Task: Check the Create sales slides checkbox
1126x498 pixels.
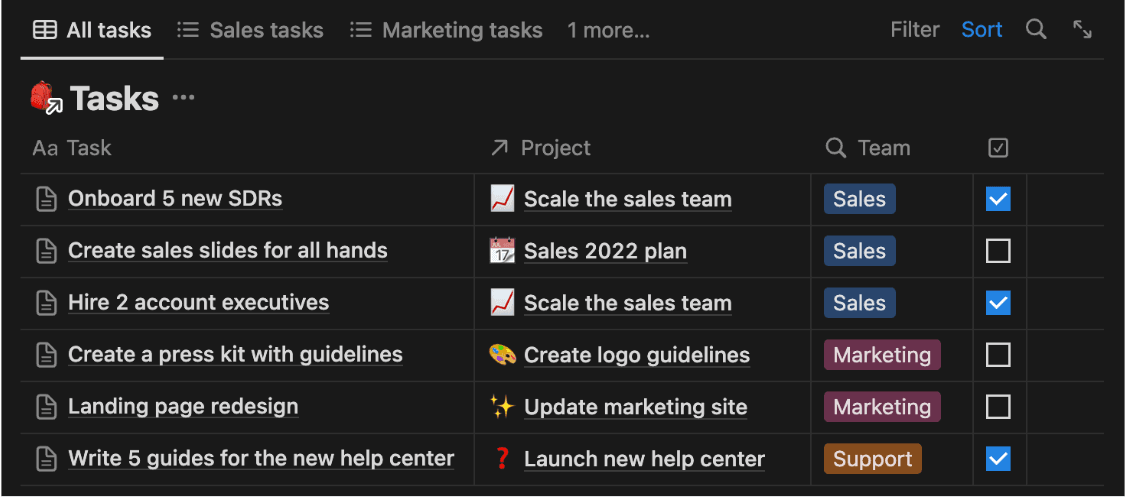Action: click(x=998, y=251)
